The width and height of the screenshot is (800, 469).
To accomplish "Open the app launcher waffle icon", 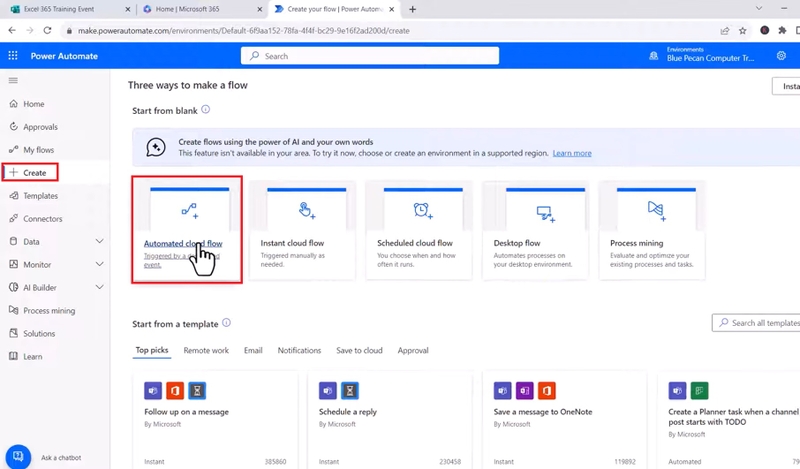I will [13, 56].
